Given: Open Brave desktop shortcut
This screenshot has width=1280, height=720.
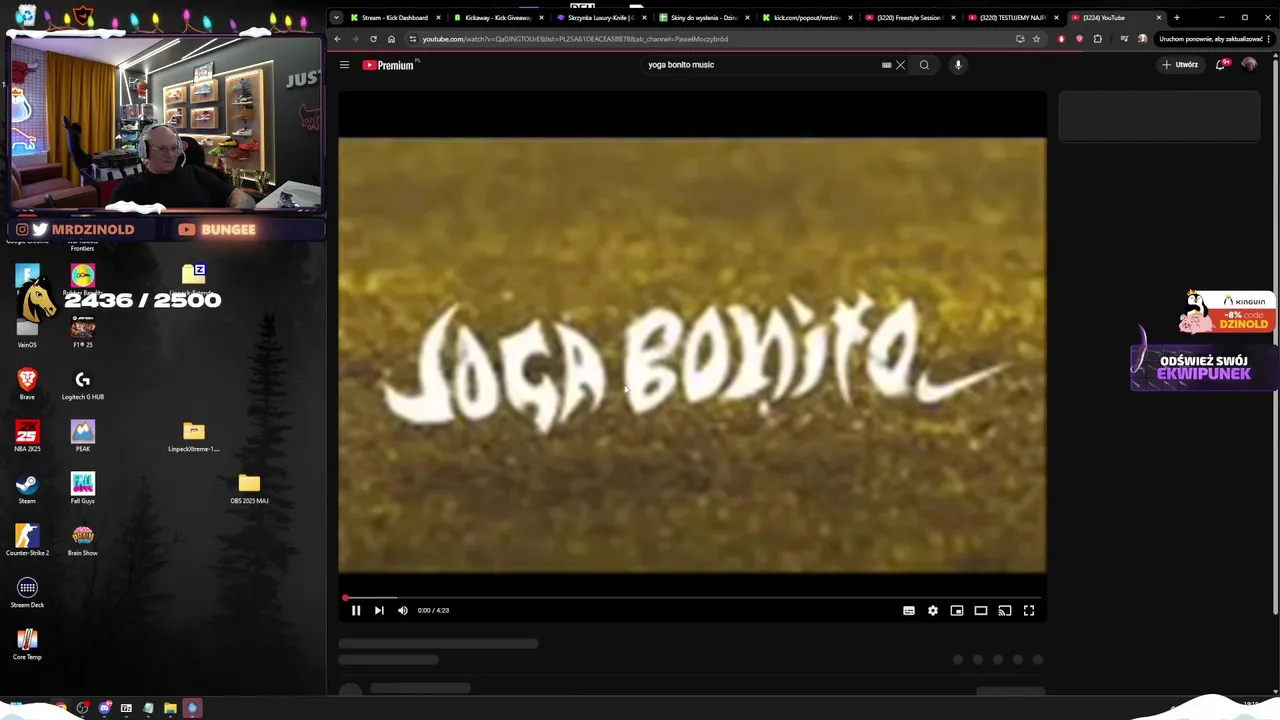Looking at the screenshot, I should 27,383.
